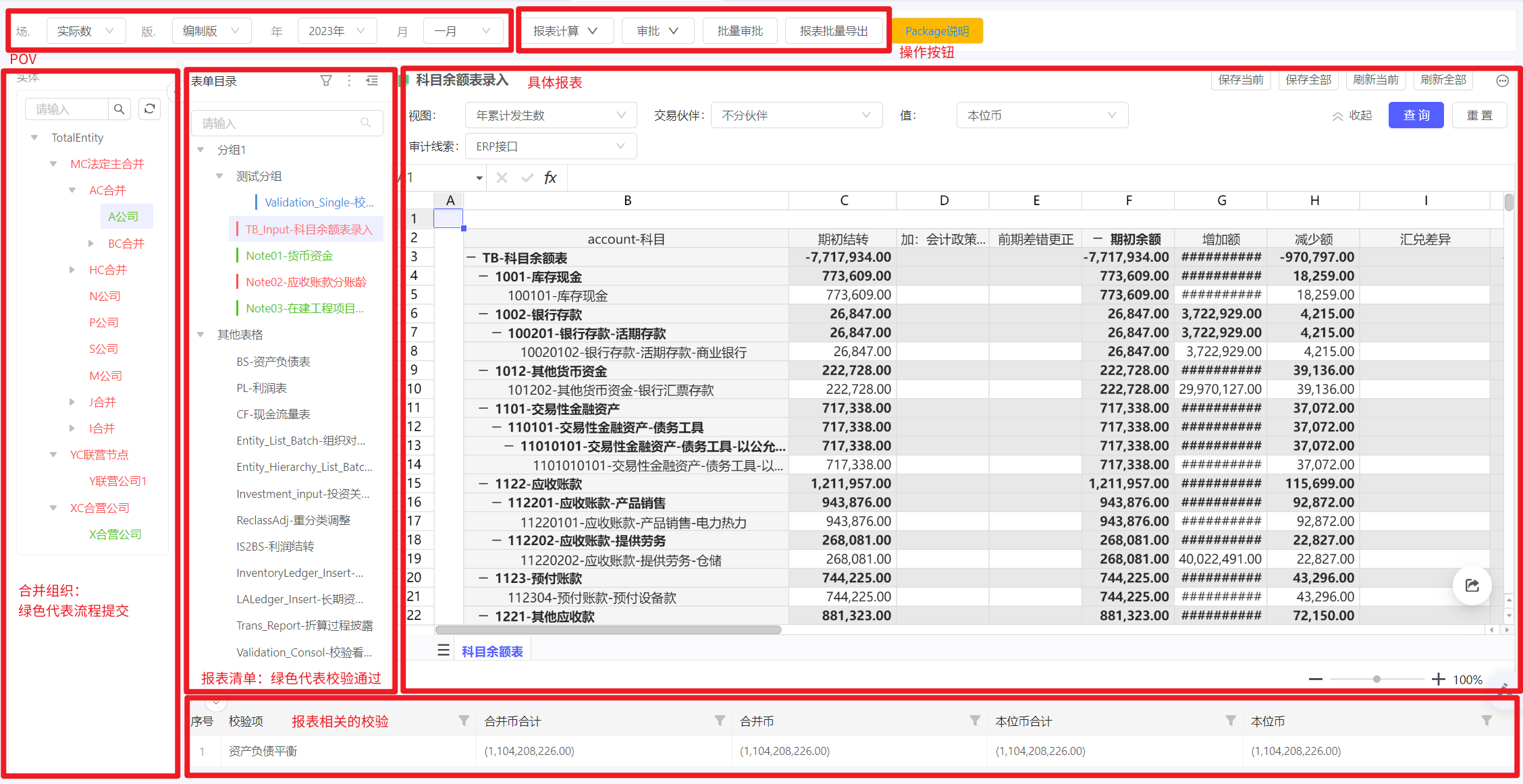Filter the 校验项 column

click(x=464, y=721)
